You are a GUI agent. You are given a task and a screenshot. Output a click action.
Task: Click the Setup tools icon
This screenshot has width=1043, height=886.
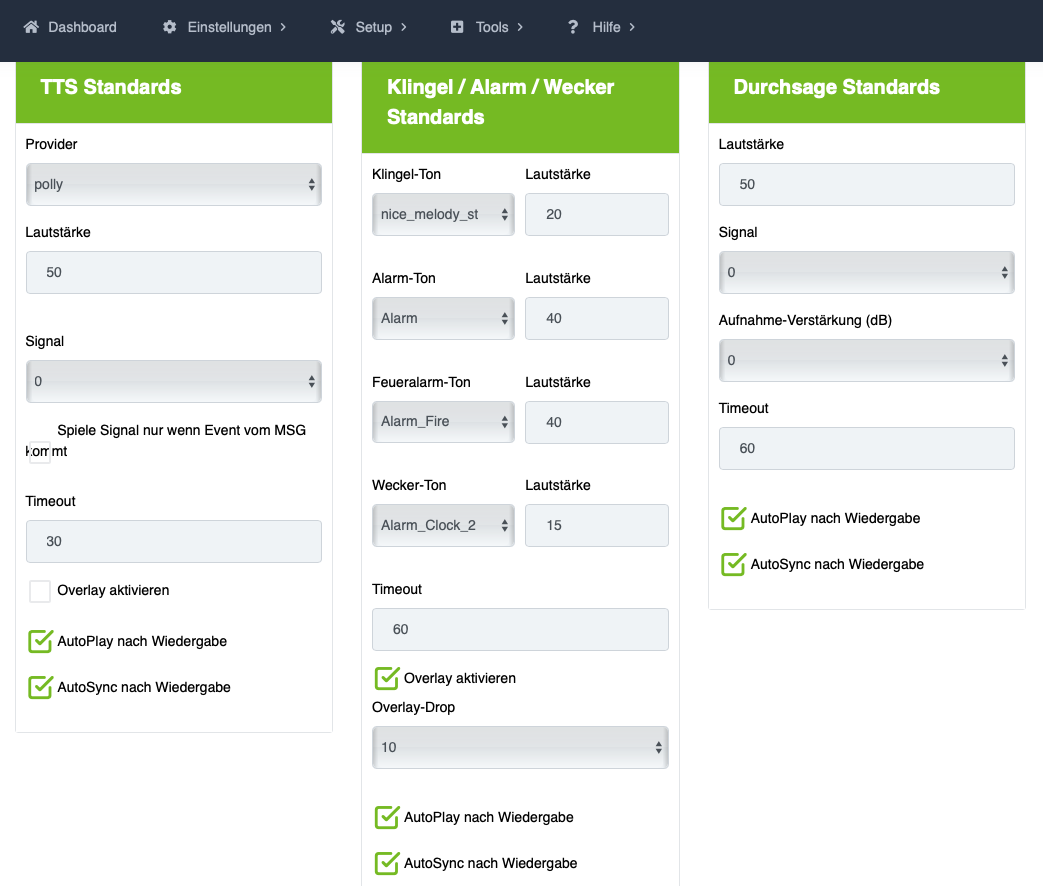pos(337,27)
